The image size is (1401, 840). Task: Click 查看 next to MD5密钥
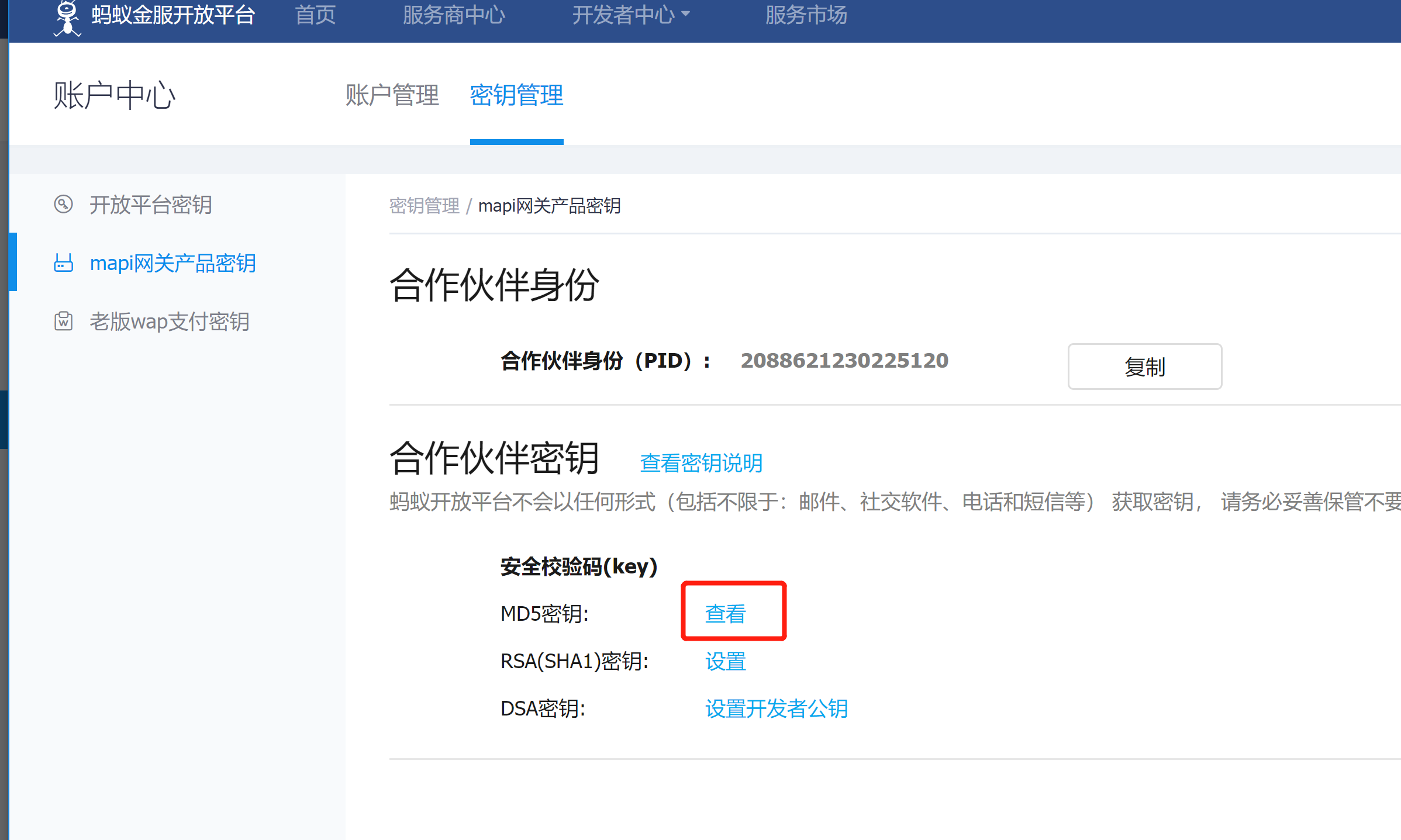726,614
